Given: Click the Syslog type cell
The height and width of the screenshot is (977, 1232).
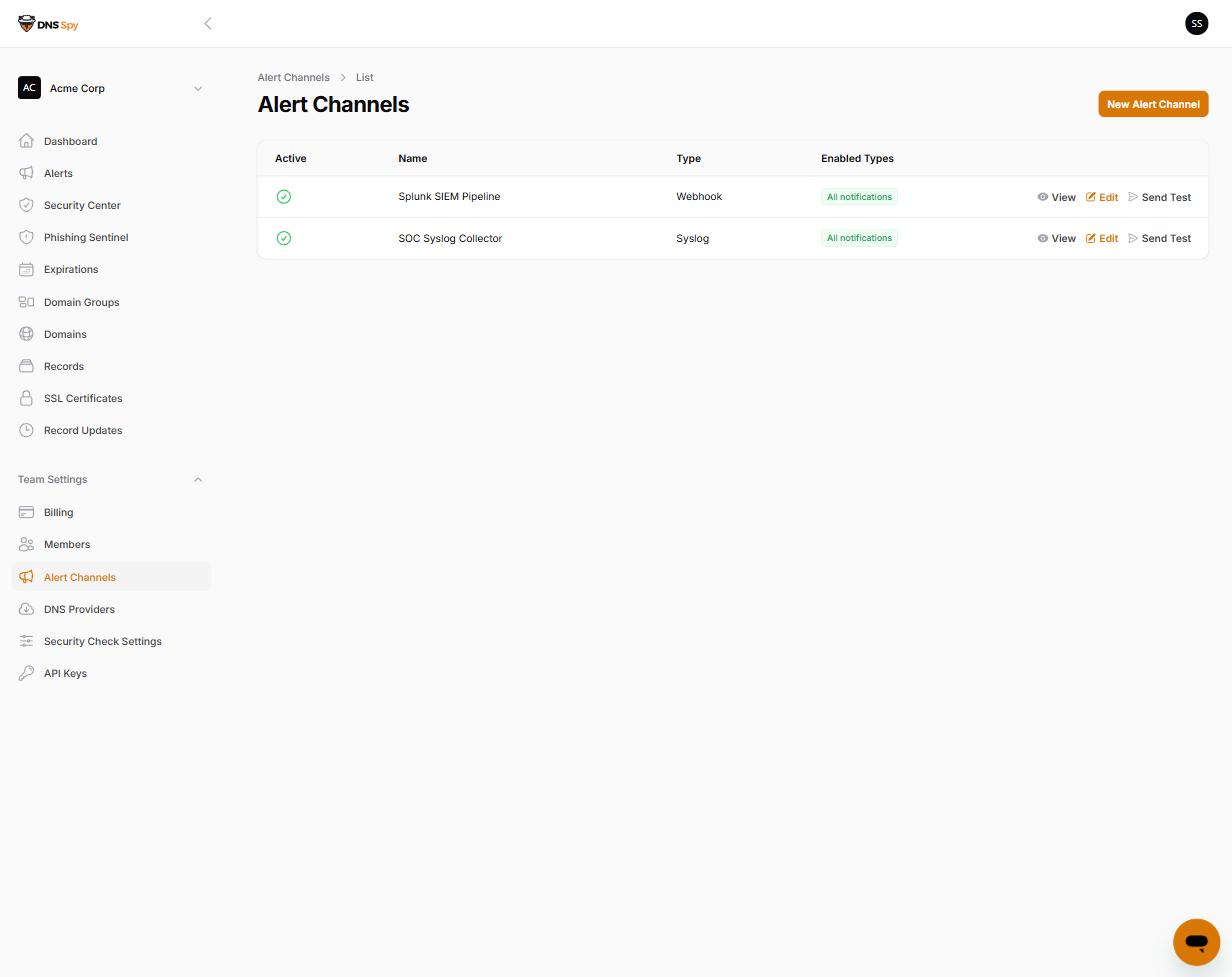Looking at the screenshot, I should click(x=692, y=238).
